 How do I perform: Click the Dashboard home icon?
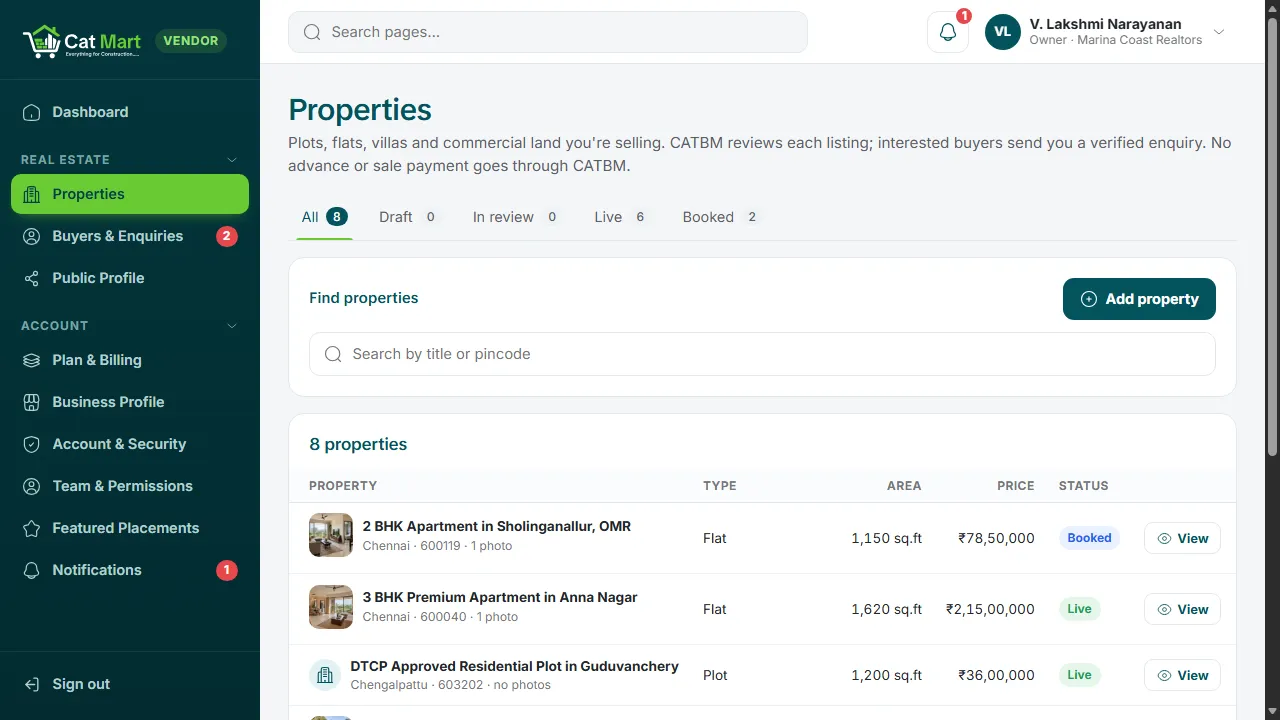tap(32, 112)
